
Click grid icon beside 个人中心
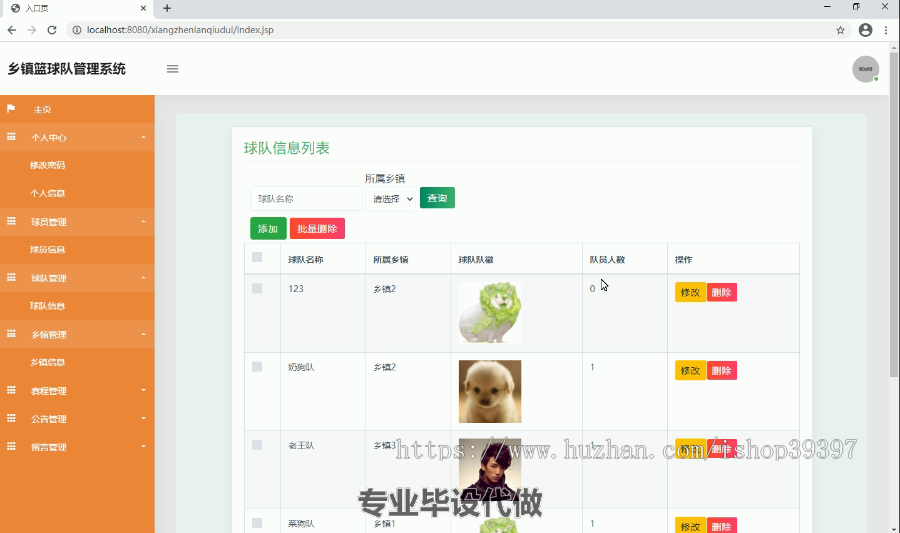[11, 137]
